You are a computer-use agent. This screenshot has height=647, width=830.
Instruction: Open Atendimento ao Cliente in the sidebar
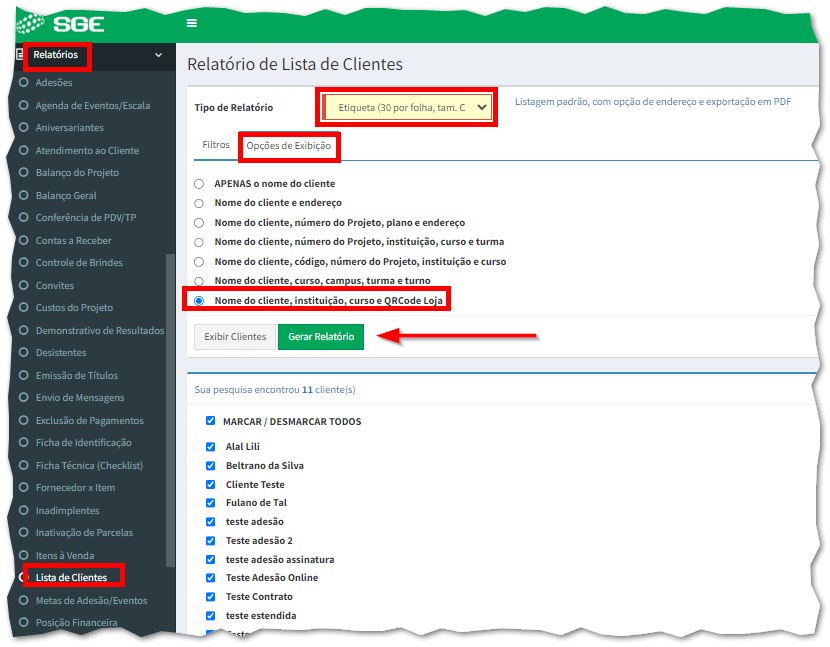[87, 150]
